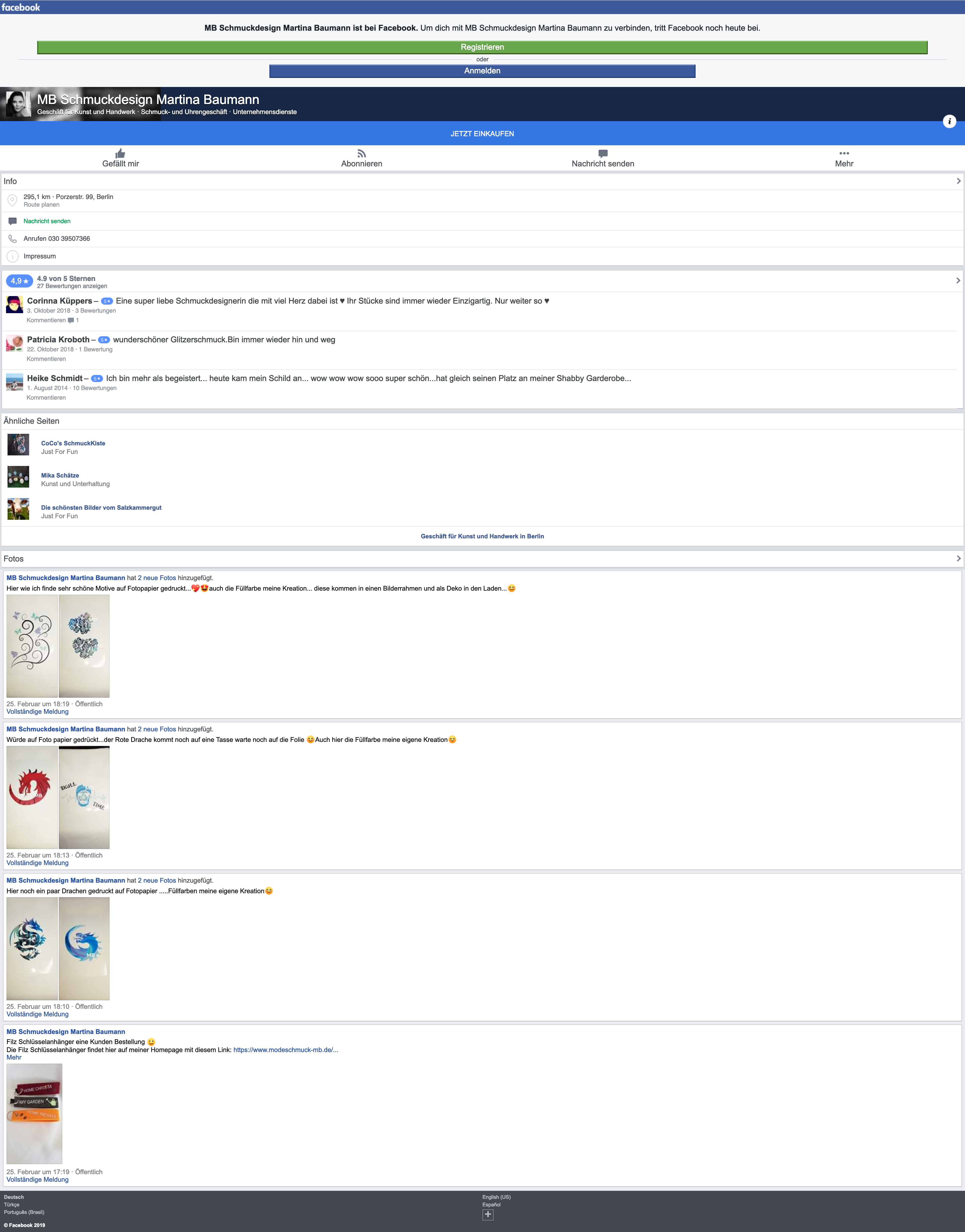
Task: Click CoCo's SchmuckKiste page thumbnail
Action: point(18,445)
